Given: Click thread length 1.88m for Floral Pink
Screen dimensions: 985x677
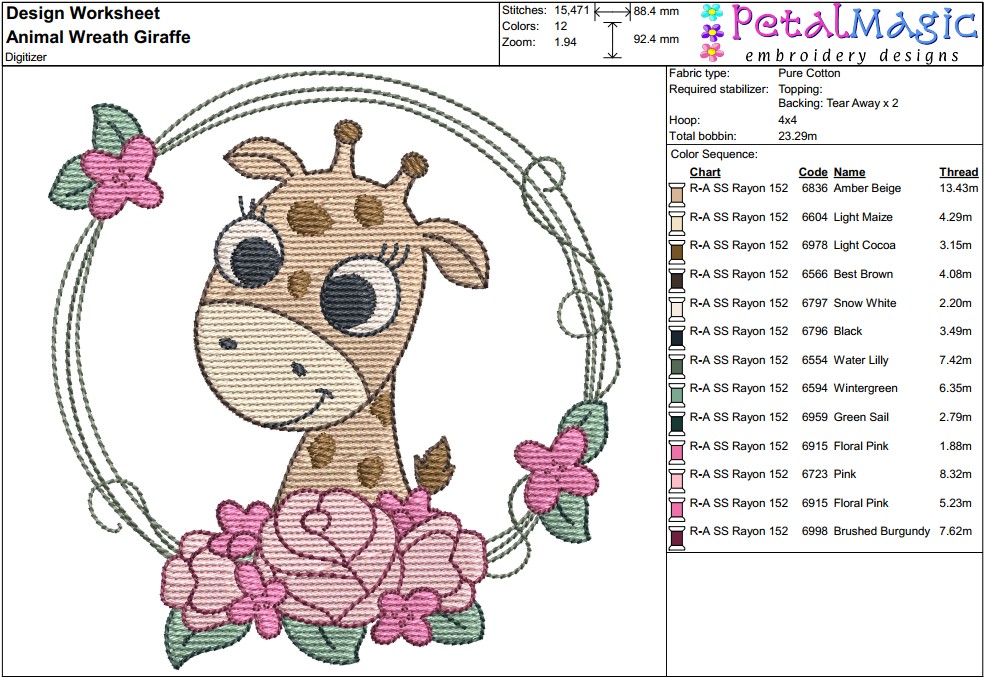Looking at the screenshot, I should point(955,446).
